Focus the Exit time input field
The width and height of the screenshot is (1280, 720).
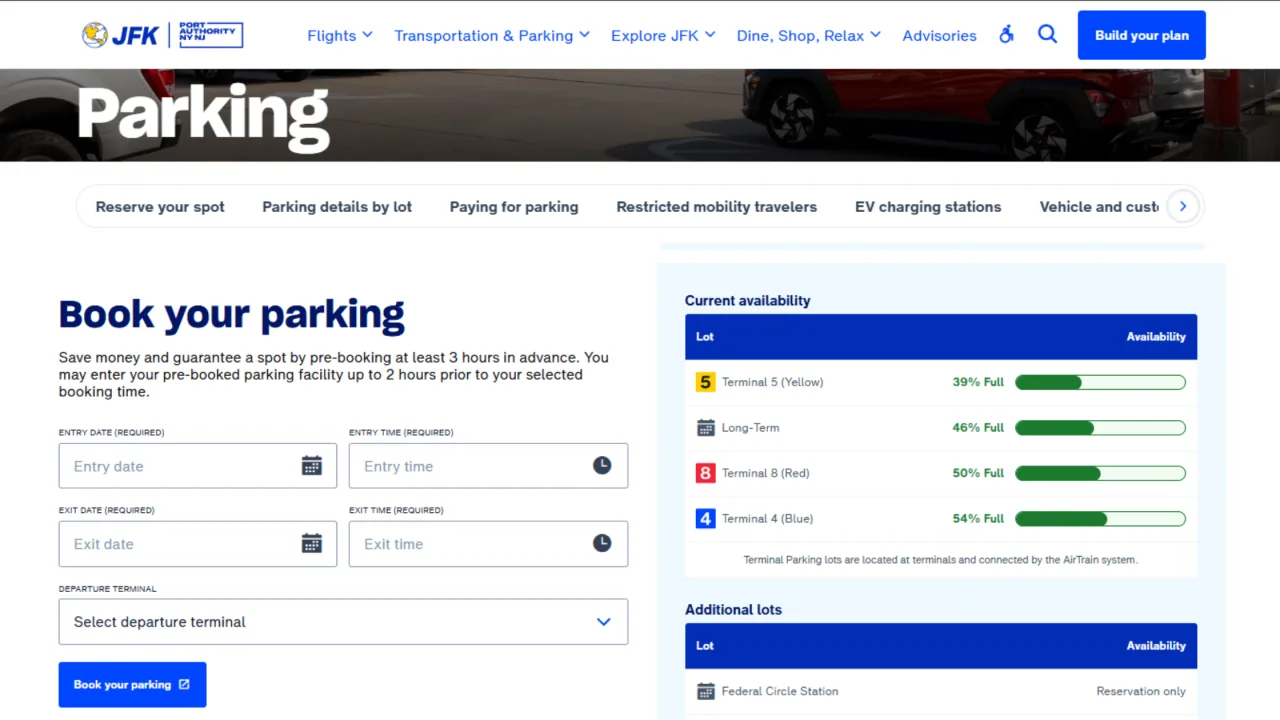pos(488,544)
